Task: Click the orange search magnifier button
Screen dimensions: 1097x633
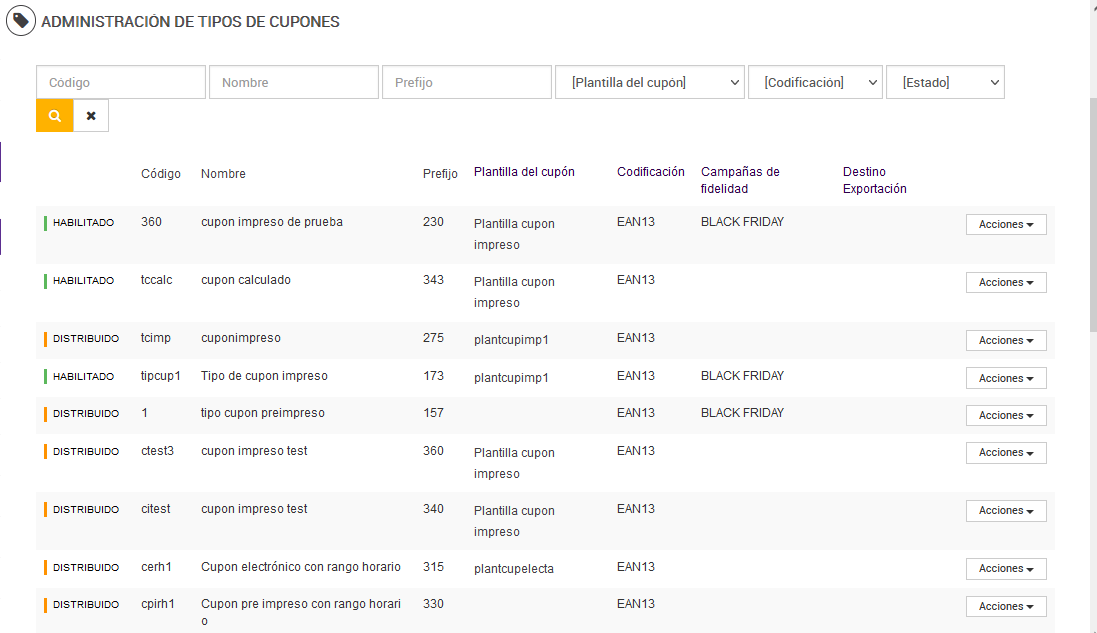Action: 55,116
